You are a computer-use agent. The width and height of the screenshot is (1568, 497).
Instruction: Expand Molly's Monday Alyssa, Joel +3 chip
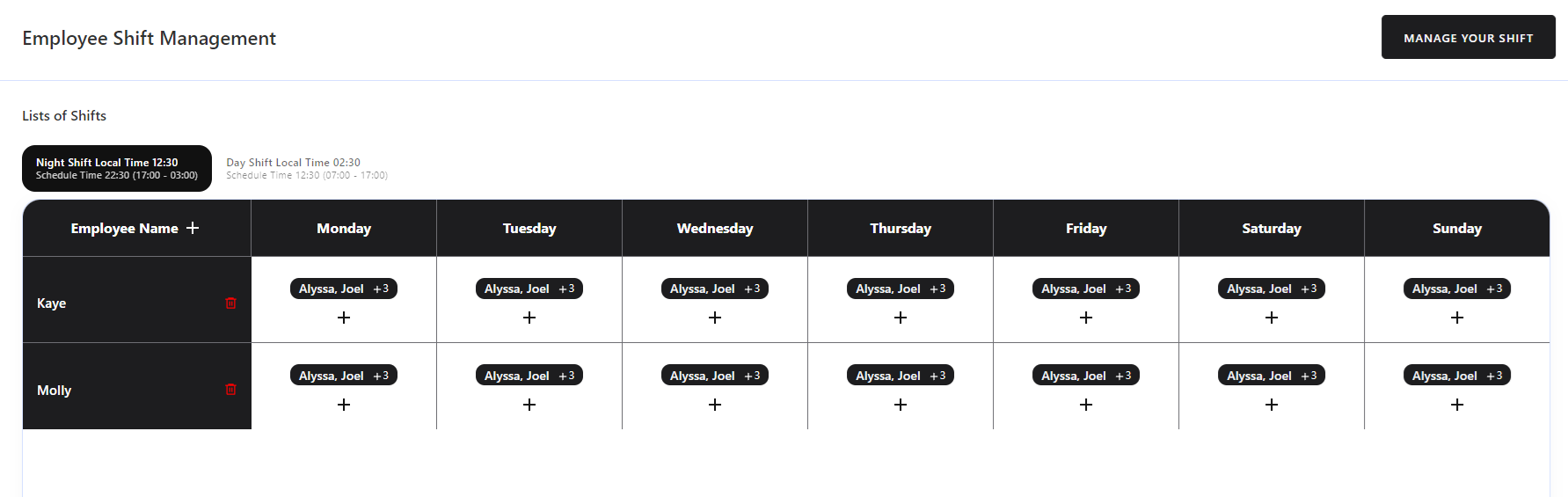344,376
